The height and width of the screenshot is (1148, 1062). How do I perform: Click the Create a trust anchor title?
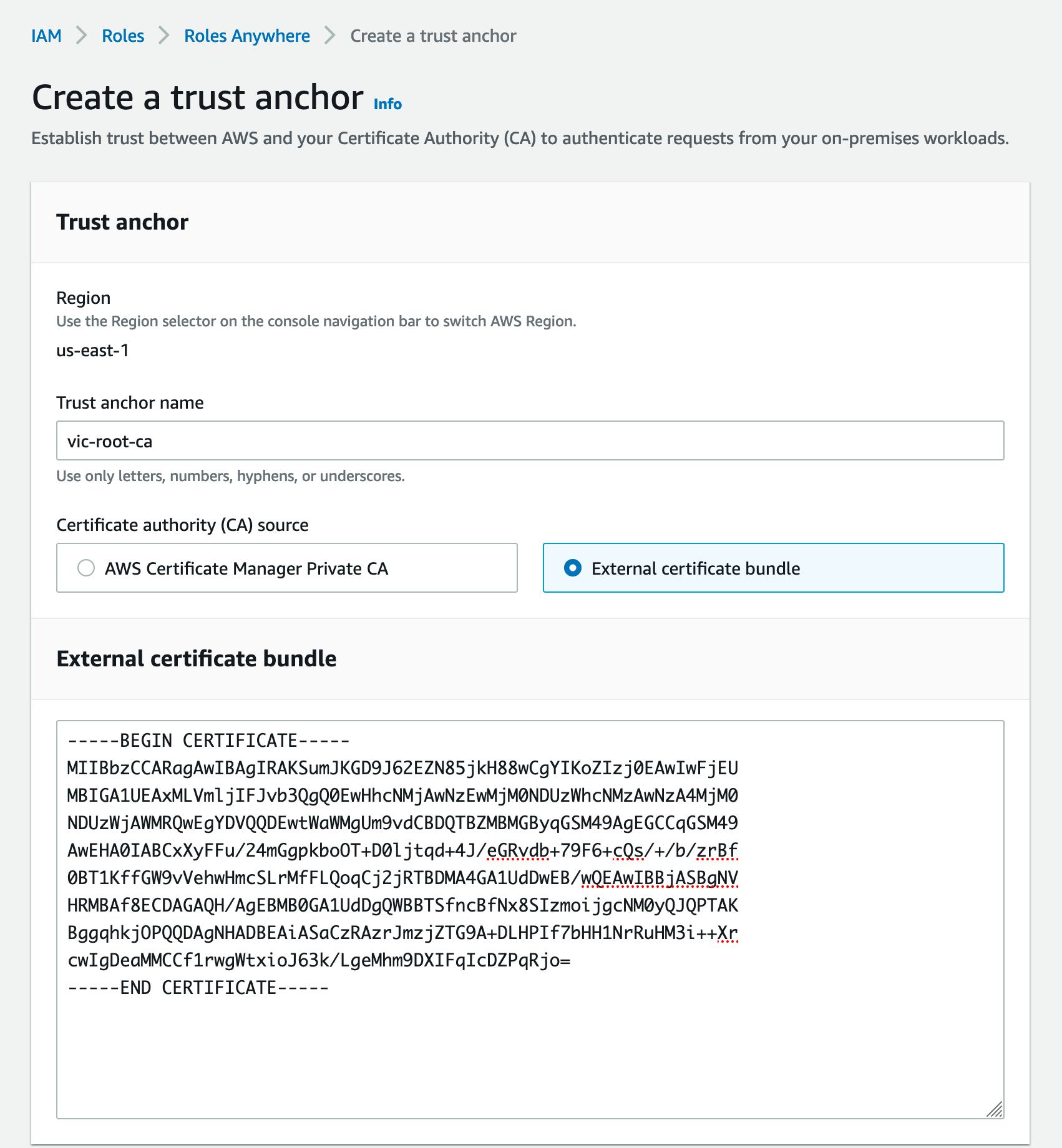click(x=198, y=98)
